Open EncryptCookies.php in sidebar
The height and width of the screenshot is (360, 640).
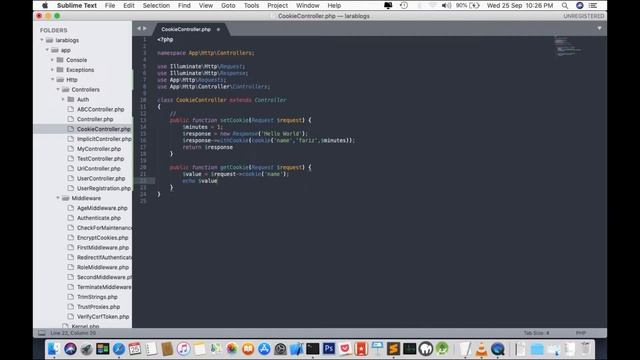tap(102, 238)
